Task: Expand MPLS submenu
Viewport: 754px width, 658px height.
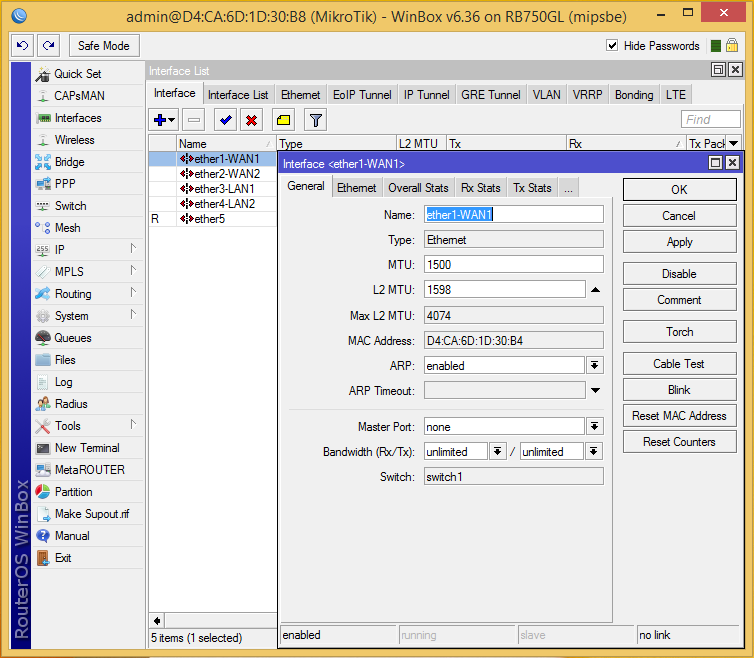Action: [x=133, y=271]
